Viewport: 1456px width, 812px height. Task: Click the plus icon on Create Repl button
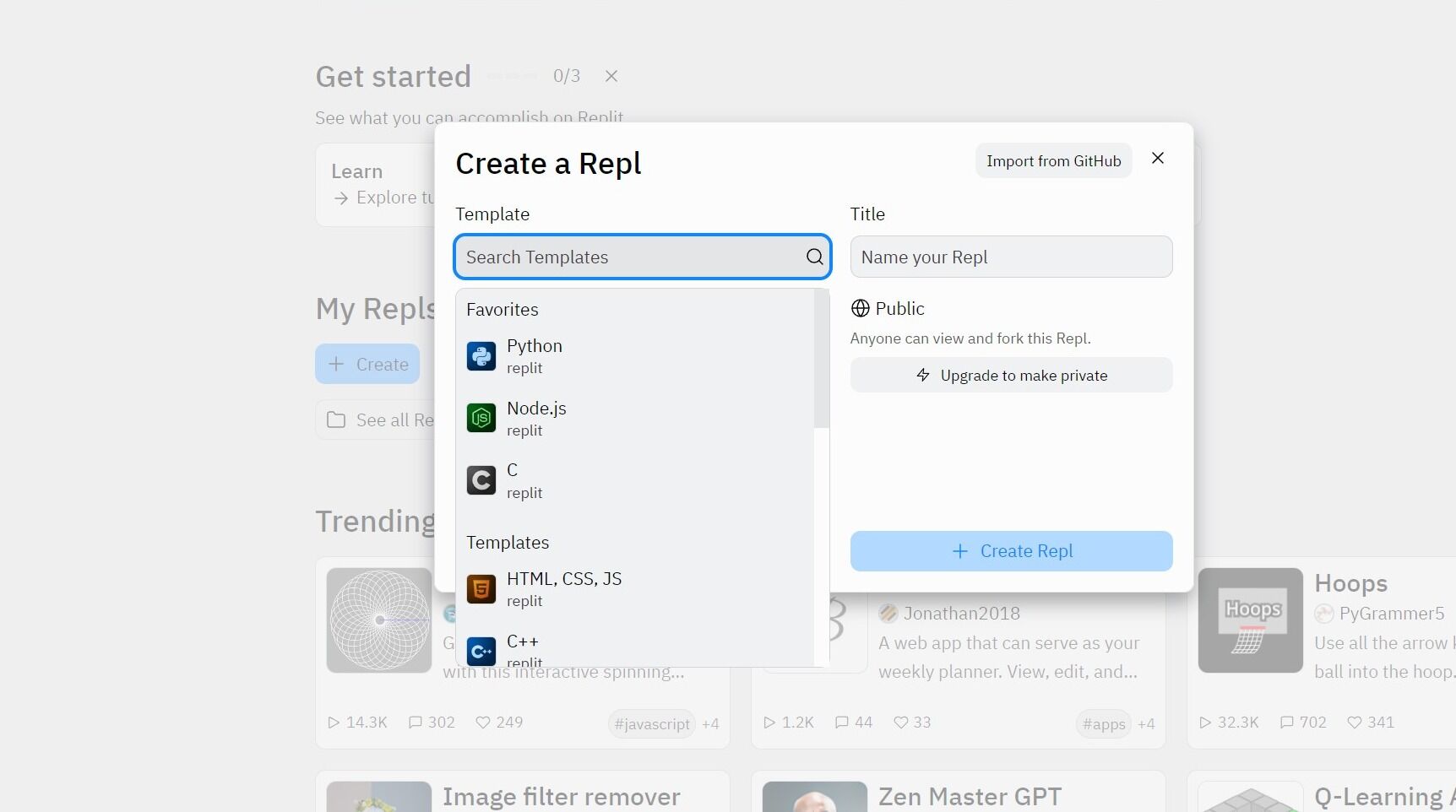(x=959, y=551)
